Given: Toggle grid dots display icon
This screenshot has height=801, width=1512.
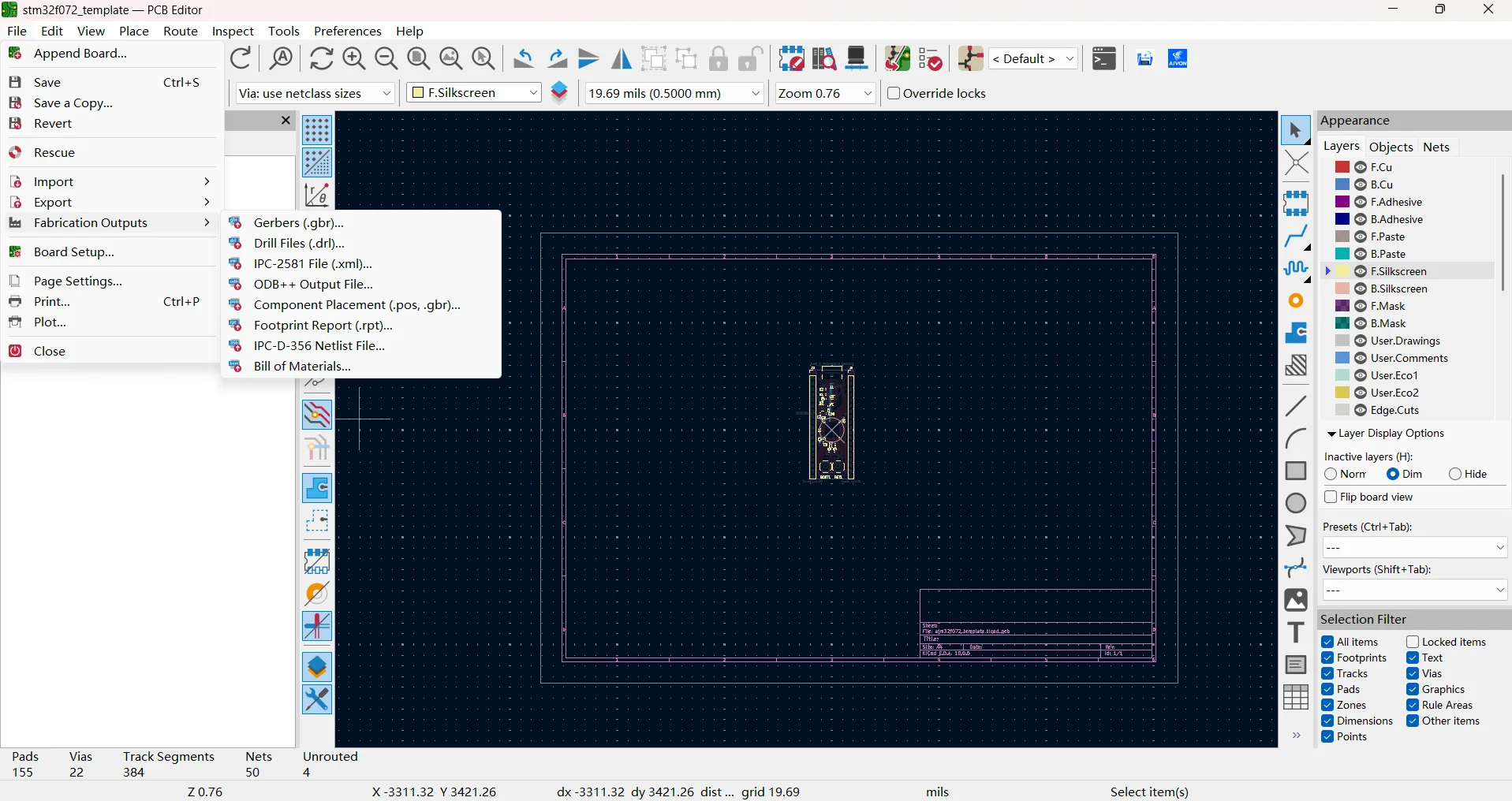Looking at the screenshot, I should (x=317, y=130).
